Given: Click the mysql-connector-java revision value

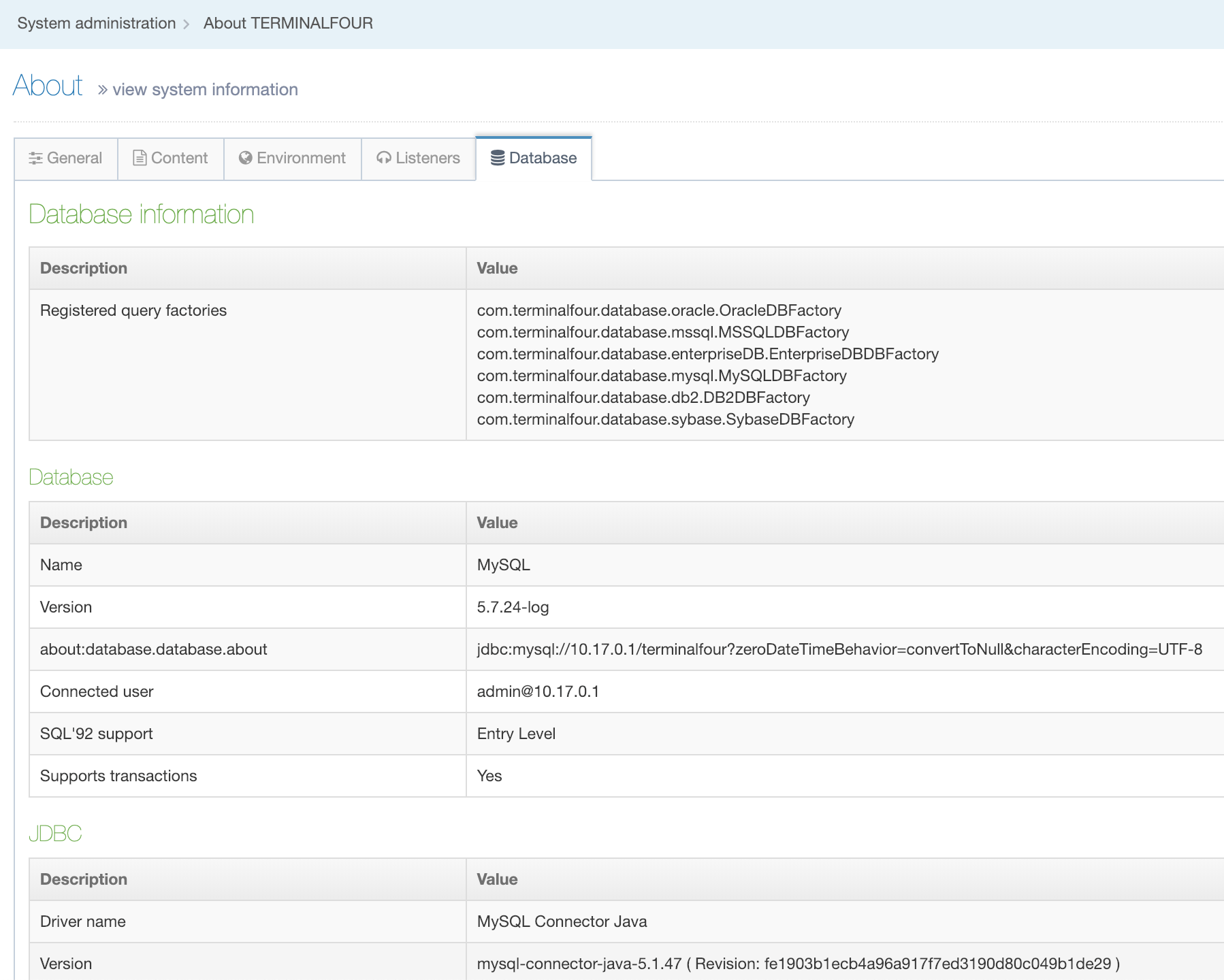Looking at the screenshot, I should pos(798,964).
